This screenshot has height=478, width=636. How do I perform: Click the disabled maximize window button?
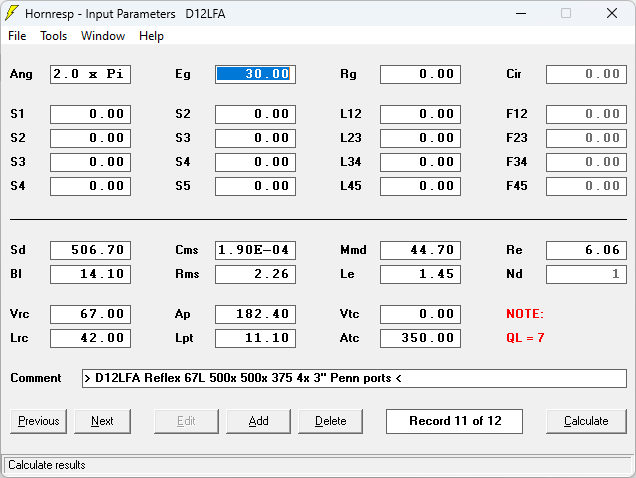coord(566,13)
